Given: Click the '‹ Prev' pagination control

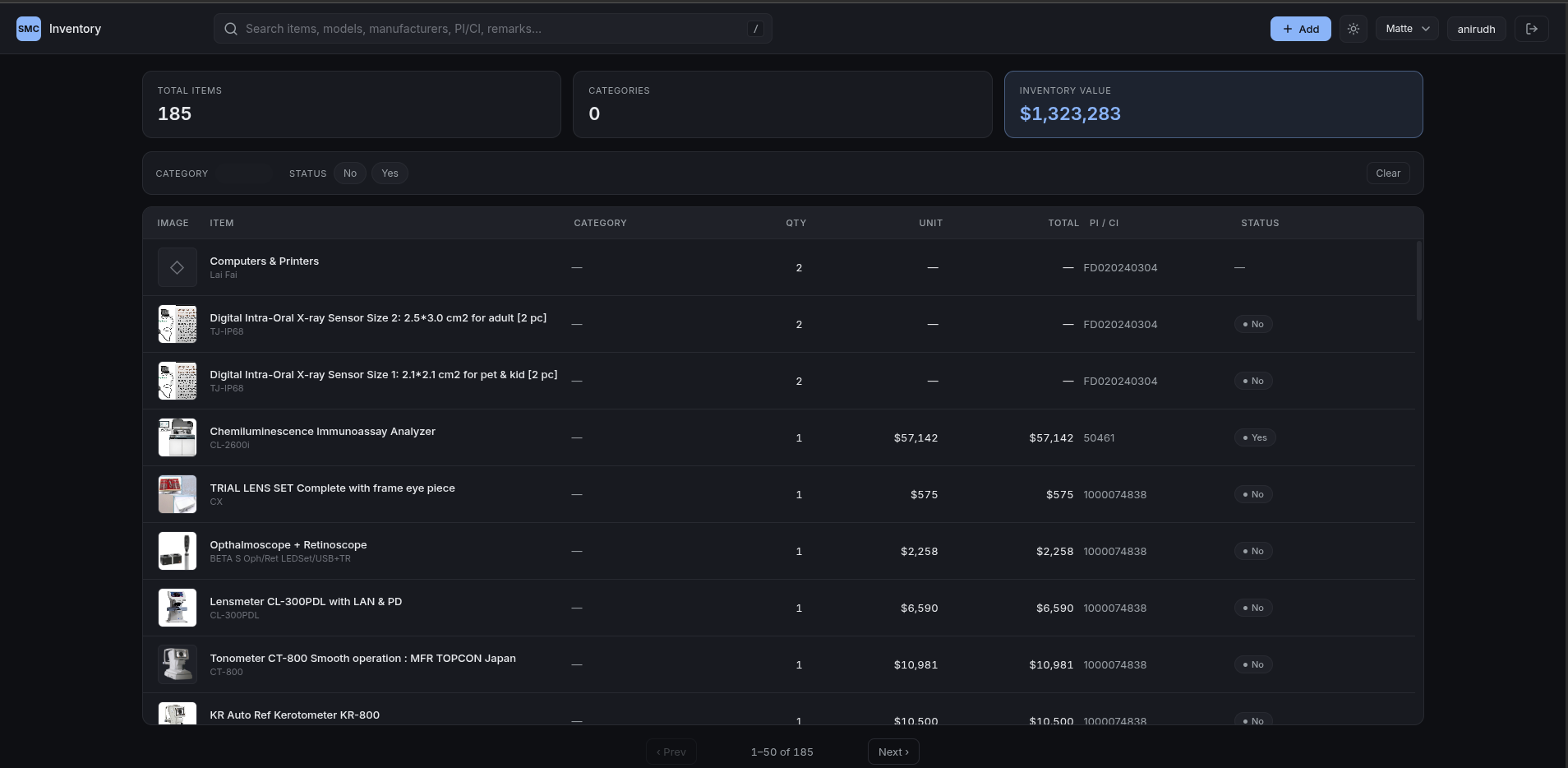Looking at the screenshot, I should click(671, 751).
